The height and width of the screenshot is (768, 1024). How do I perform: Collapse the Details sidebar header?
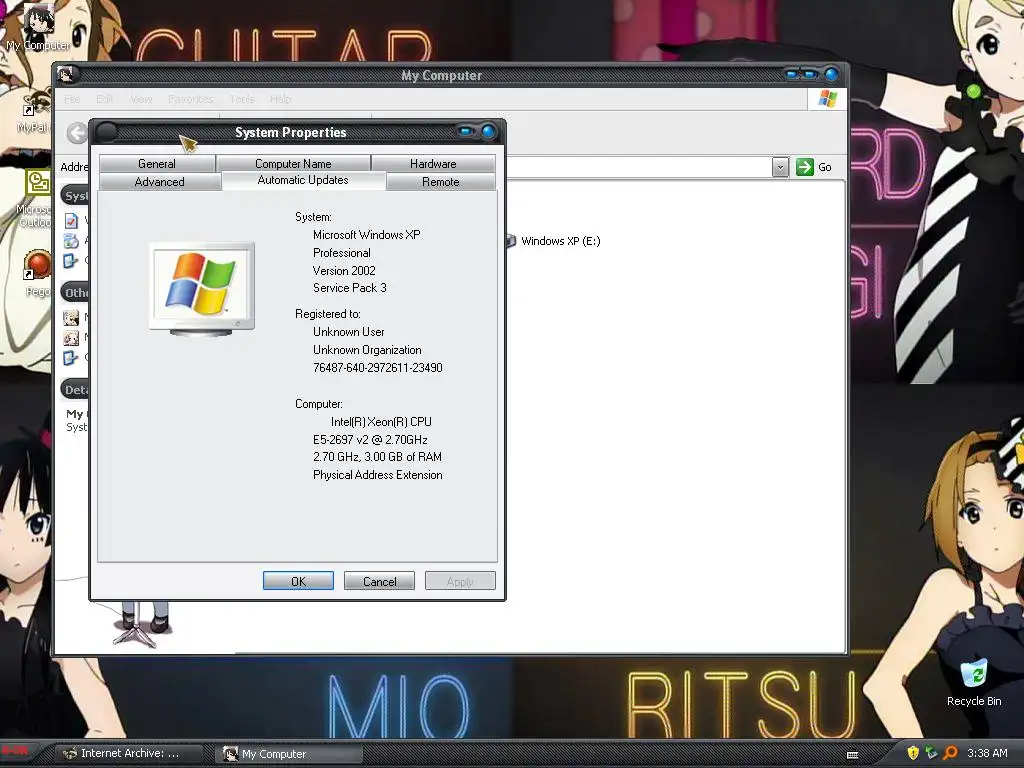(74, 390)
